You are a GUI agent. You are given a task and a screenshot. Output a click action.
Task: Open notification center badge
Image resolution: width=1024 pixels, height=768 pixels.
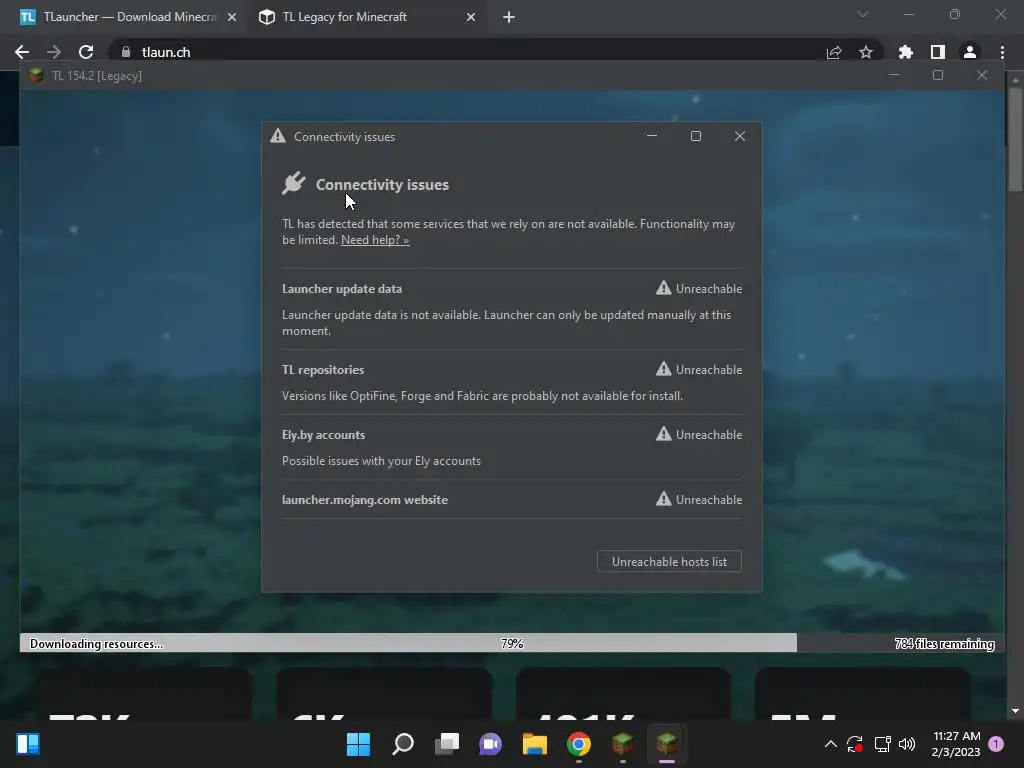(x=996, y=744)
